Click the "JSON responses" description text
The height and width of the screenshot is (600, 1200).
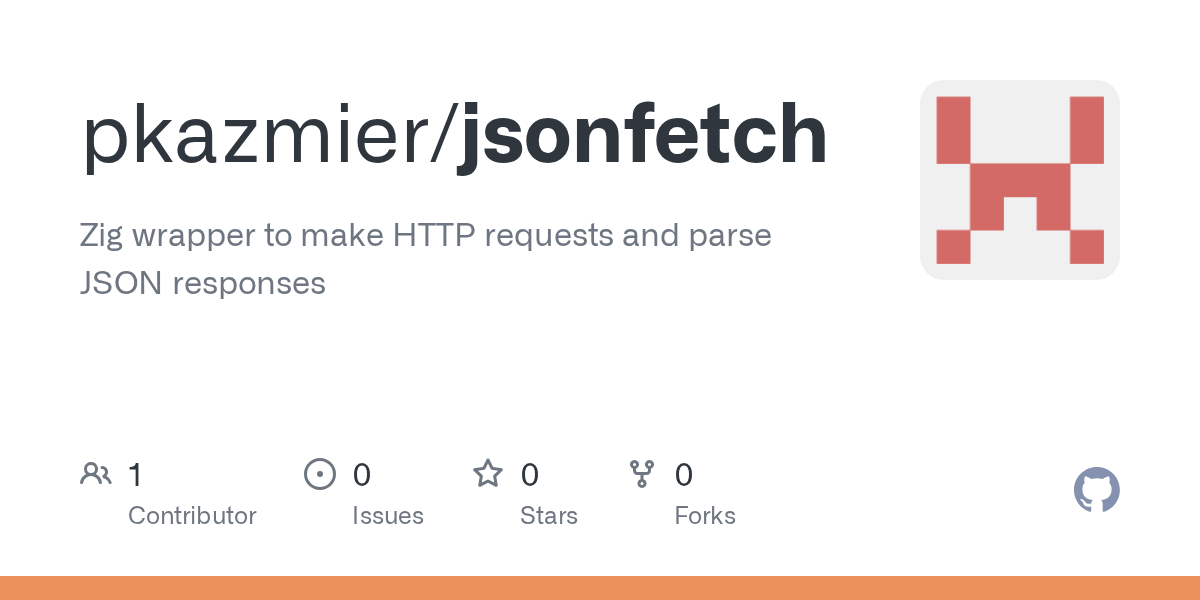tap(202, 283)
